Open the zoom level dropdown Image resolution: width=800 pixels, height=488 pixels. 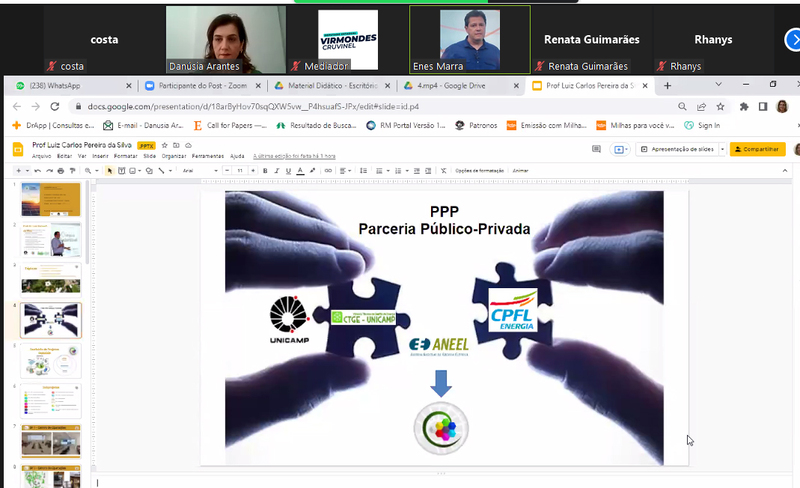tap(90, 171)
